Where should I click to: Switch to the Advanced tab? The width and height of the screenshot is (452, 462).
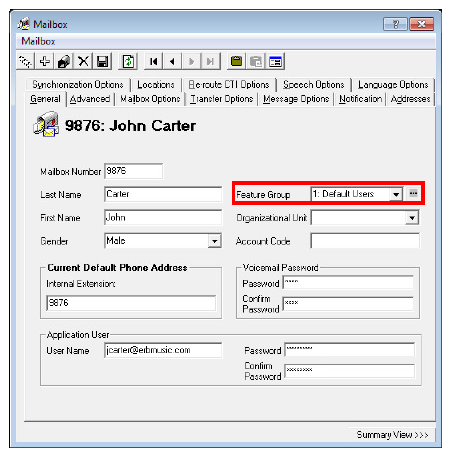(x=90, y=99)
